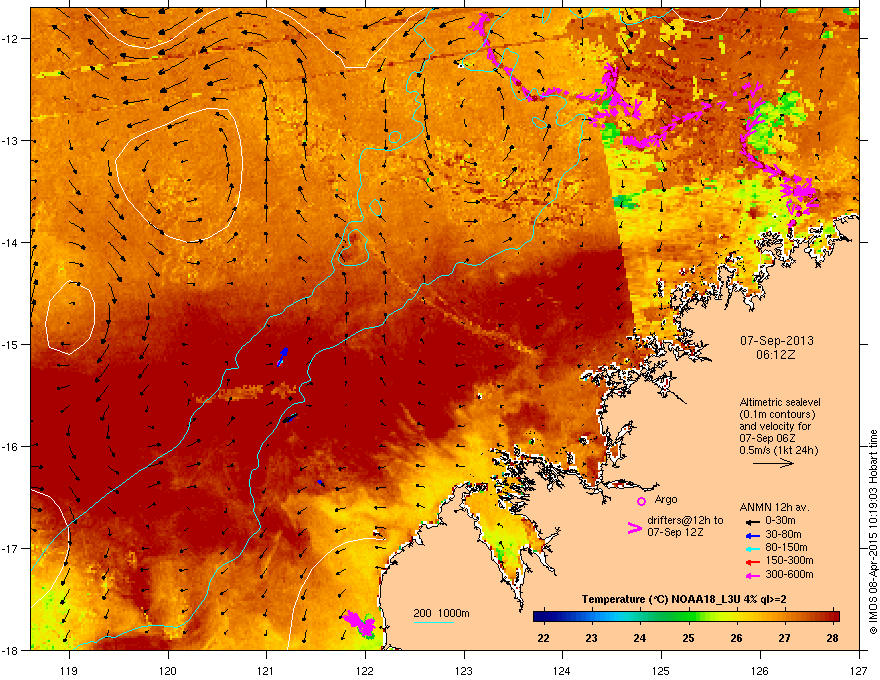Click the longitude axis label 123
The width and height of the screenshot is (880, 680).
pyautogui.click(x=464, y=670)
